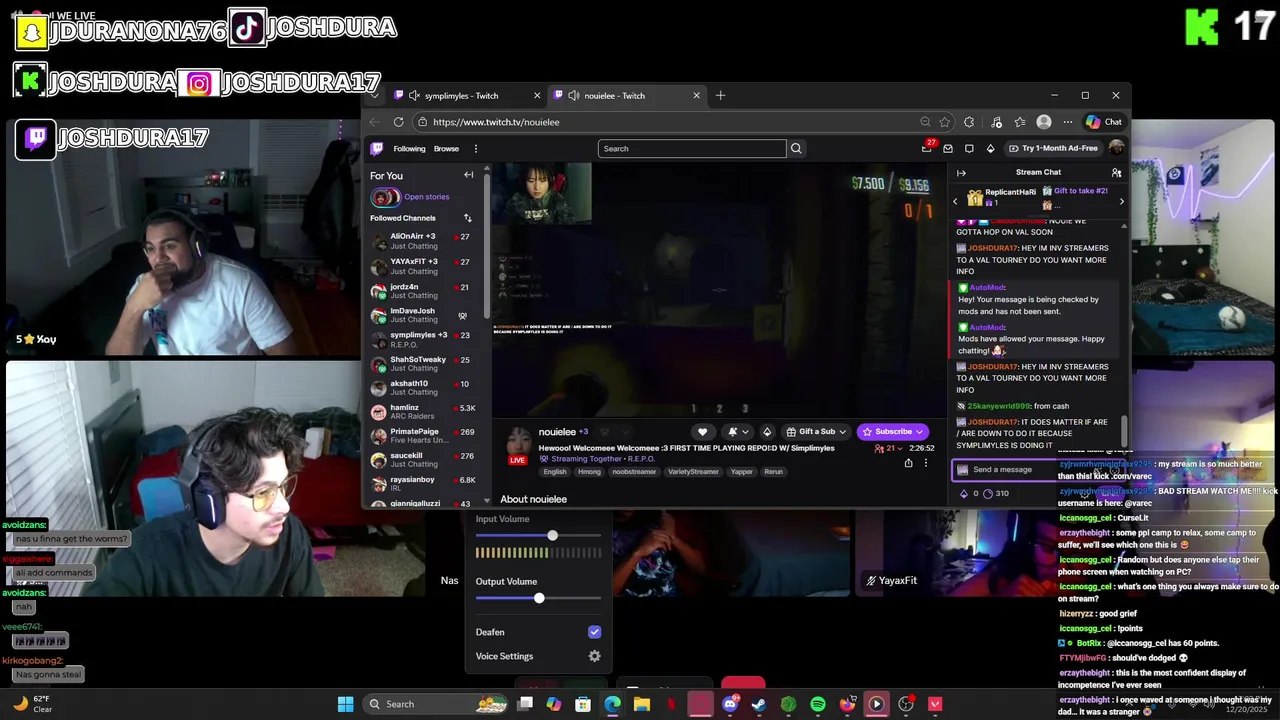Adjust the Output Volume slider

(539, 598)
